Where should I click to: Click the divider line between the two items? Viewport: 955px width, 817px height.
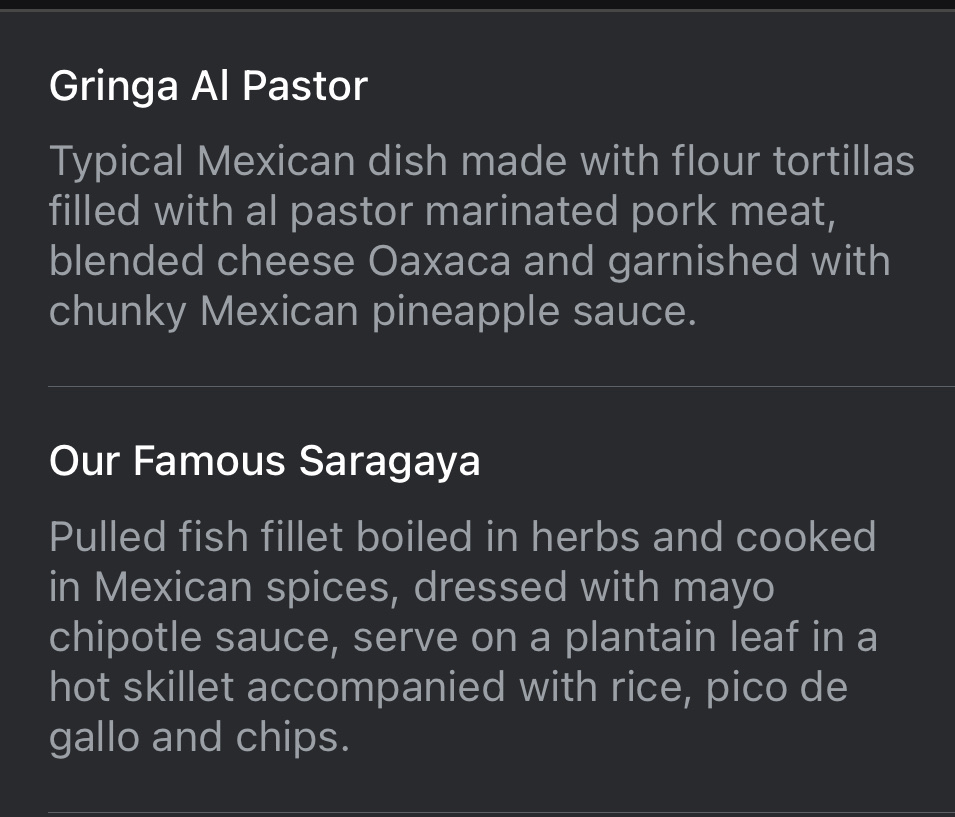(x=501, y=386)
